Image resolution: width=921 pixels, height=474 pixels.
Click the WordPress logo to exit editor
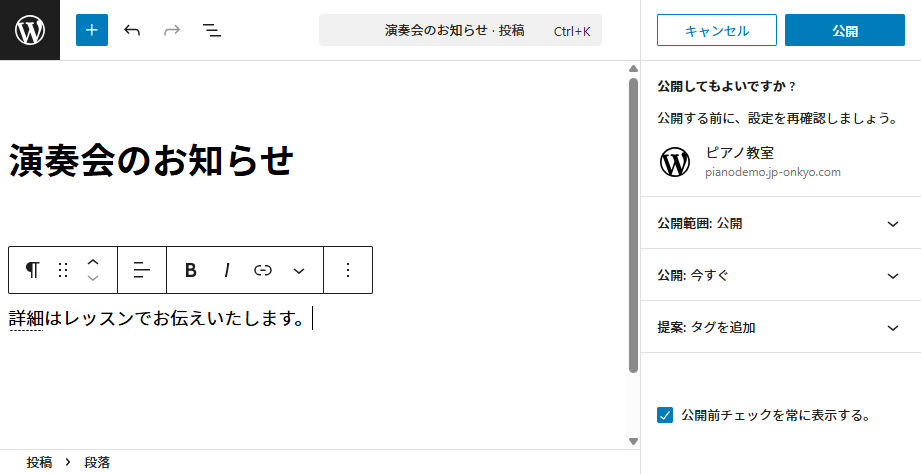[x=30, y=30]
